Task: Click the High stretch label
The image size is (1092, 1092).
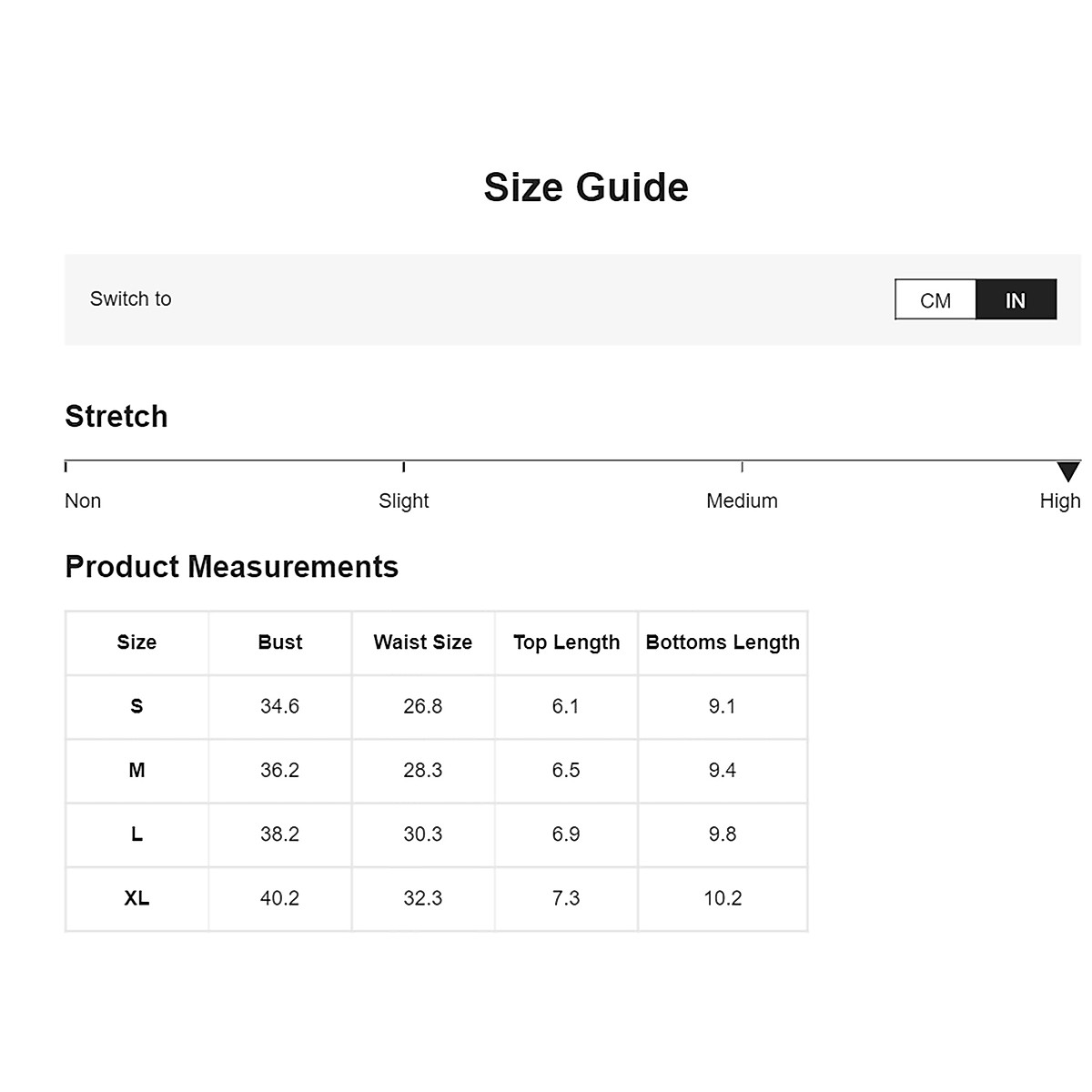Action: (x=1059, y=500)
